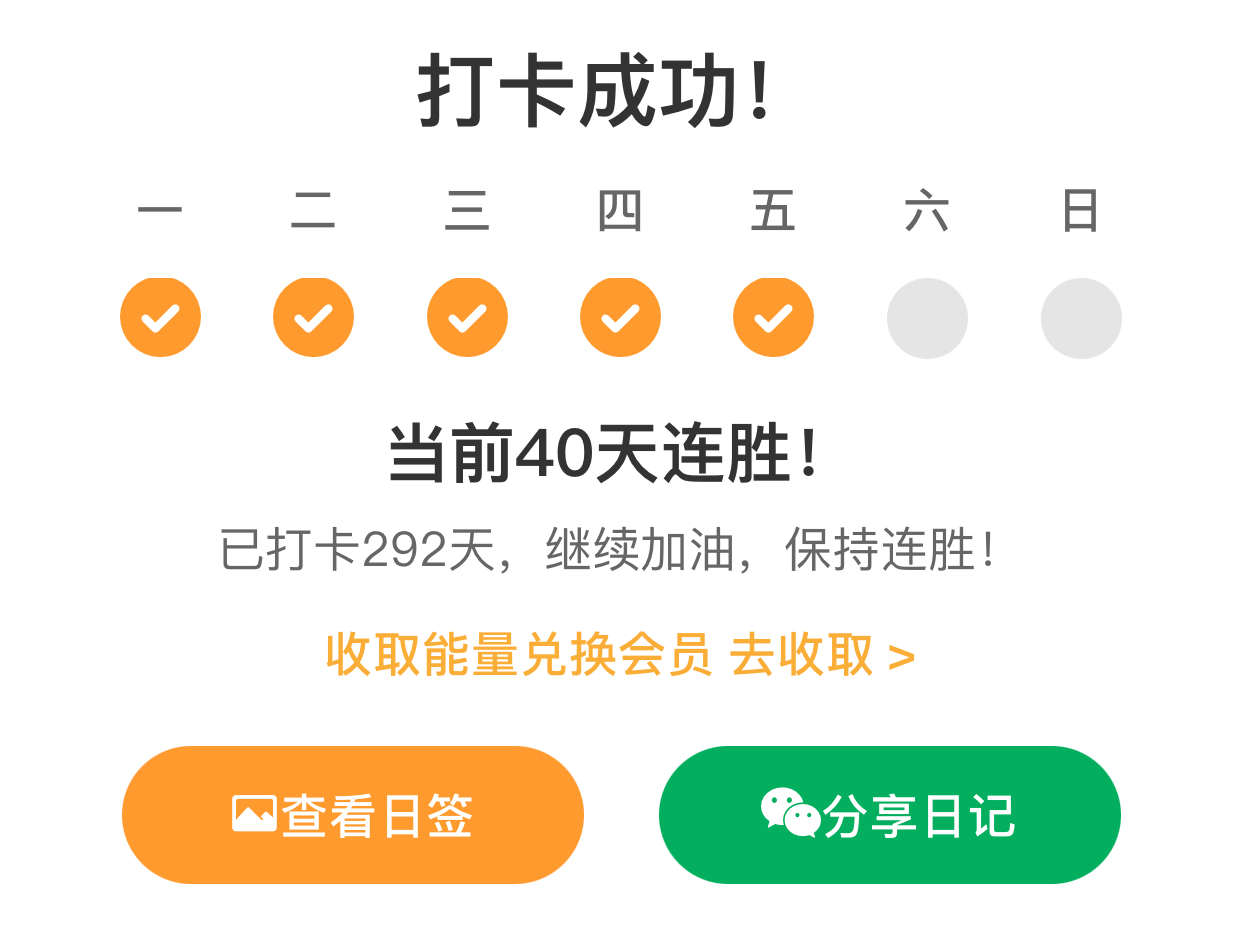
Task: Click the 四 weekday label
Action: coord(620,212)
